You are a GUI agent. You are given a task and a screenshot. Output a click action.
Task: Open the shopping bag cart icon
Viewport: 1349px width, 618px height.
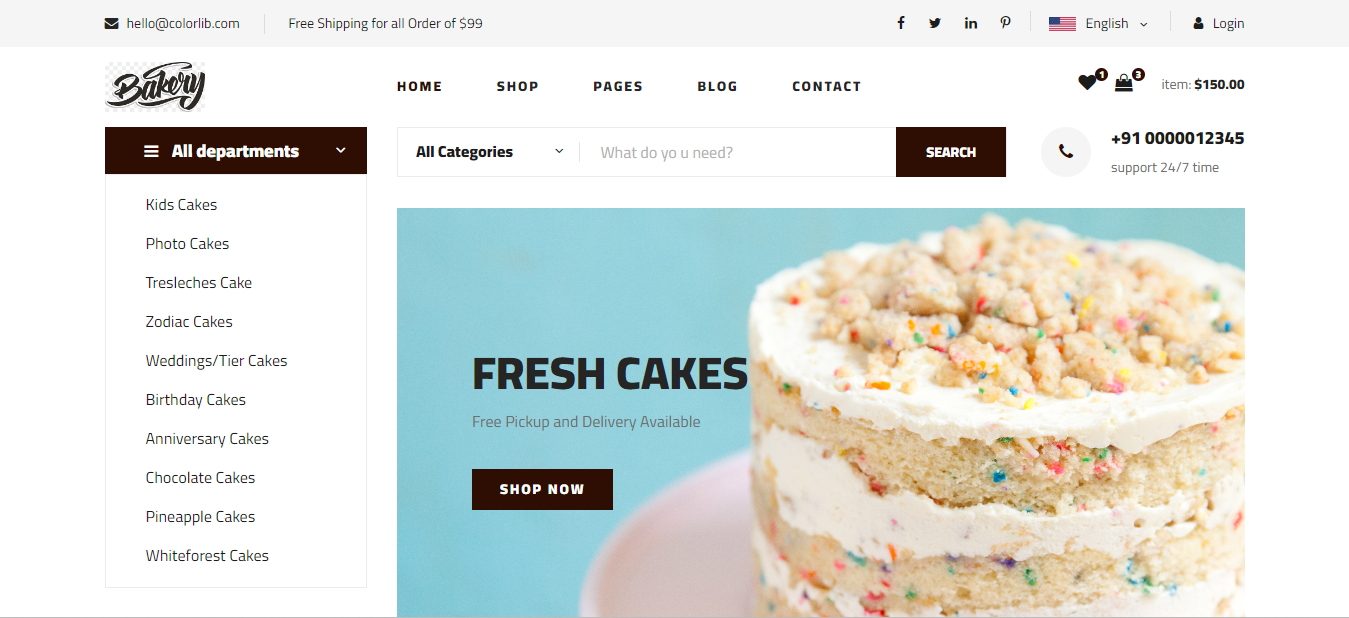[x=1124, y=83]
